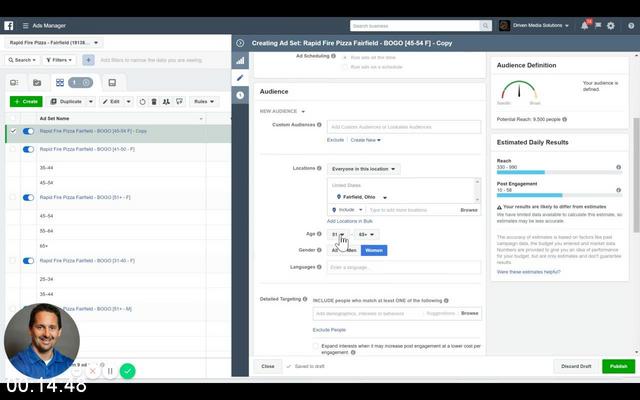Open Everyone in this location dropdown
640x400 pixels.
coord(363,169)
